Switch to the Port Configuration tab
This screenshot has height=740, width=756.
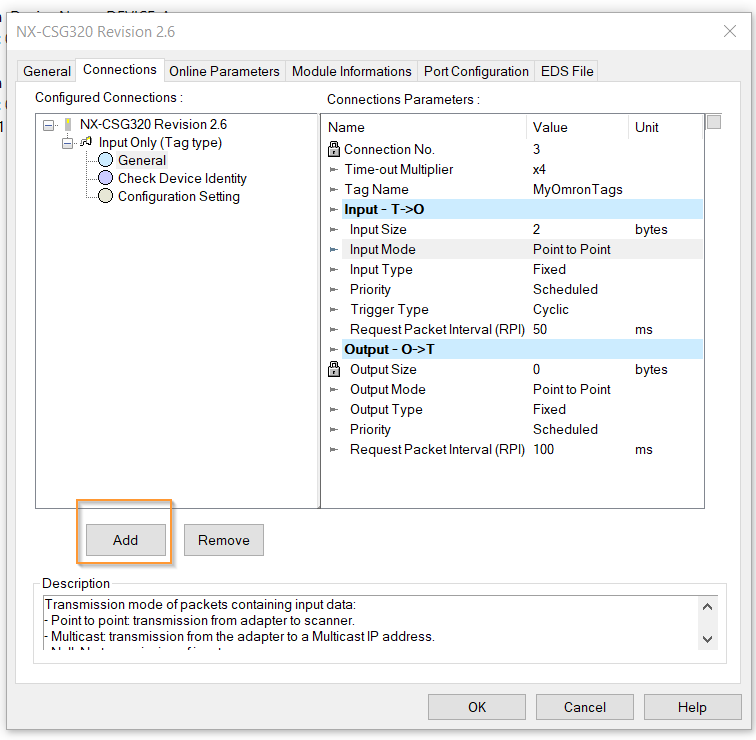tap(476, 71)
